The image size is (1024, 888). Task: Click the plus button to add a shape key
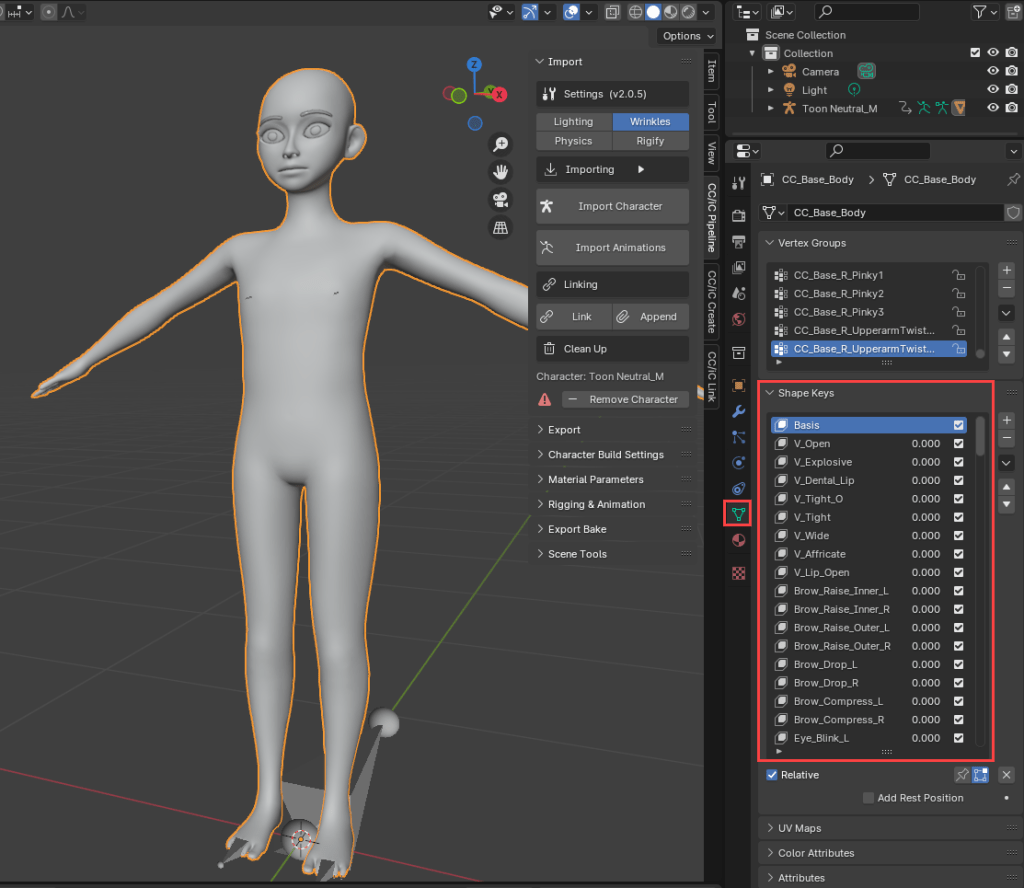[x=1007, y=421]
